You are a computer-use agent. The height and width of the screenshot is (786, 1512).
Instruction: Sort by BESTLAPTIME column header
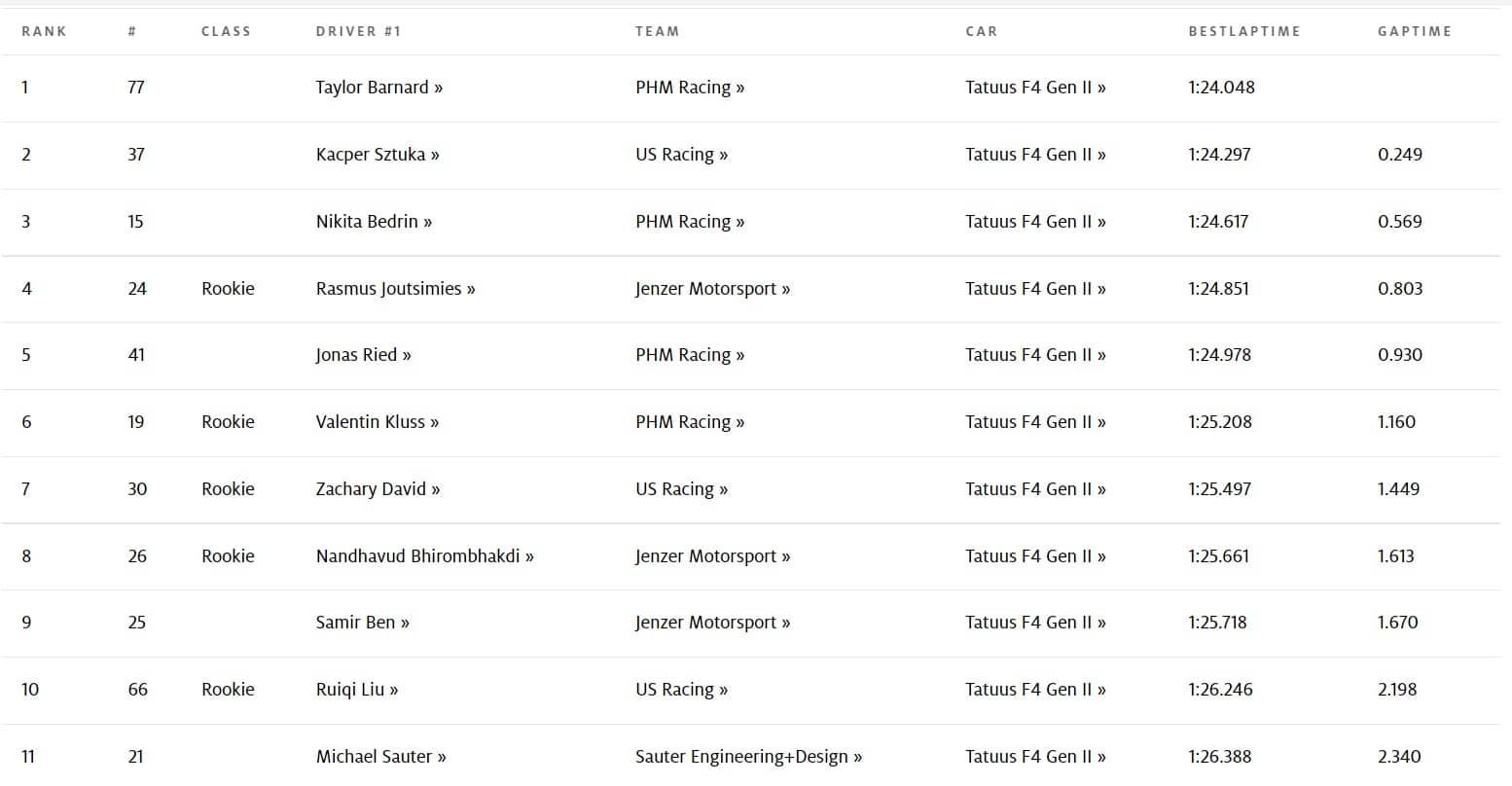click(x=1243, y=31)
